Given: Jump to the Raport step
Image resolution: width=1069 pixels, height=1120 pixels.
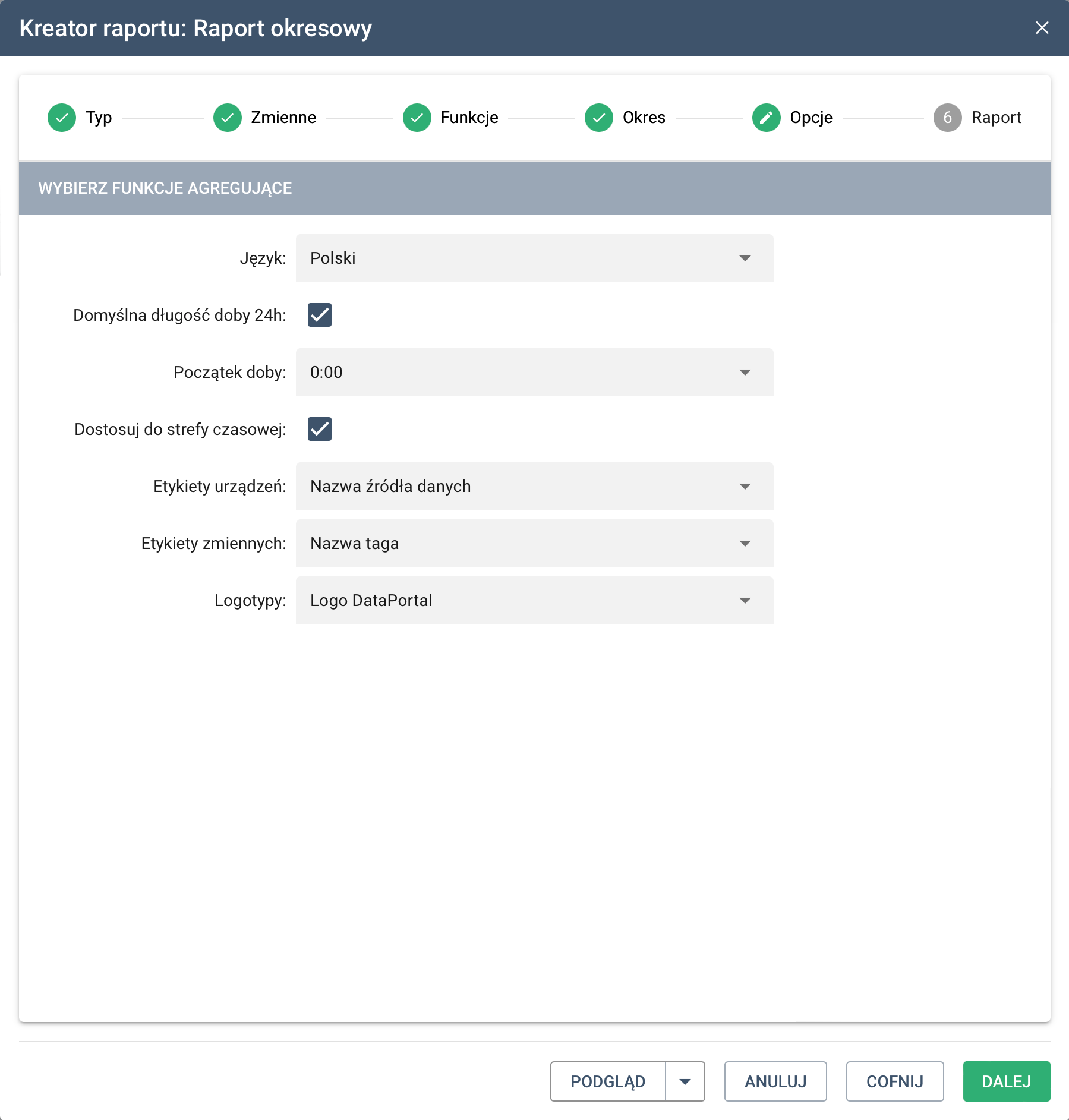Looking at the screenshot, I should click(x=997, y=118).
